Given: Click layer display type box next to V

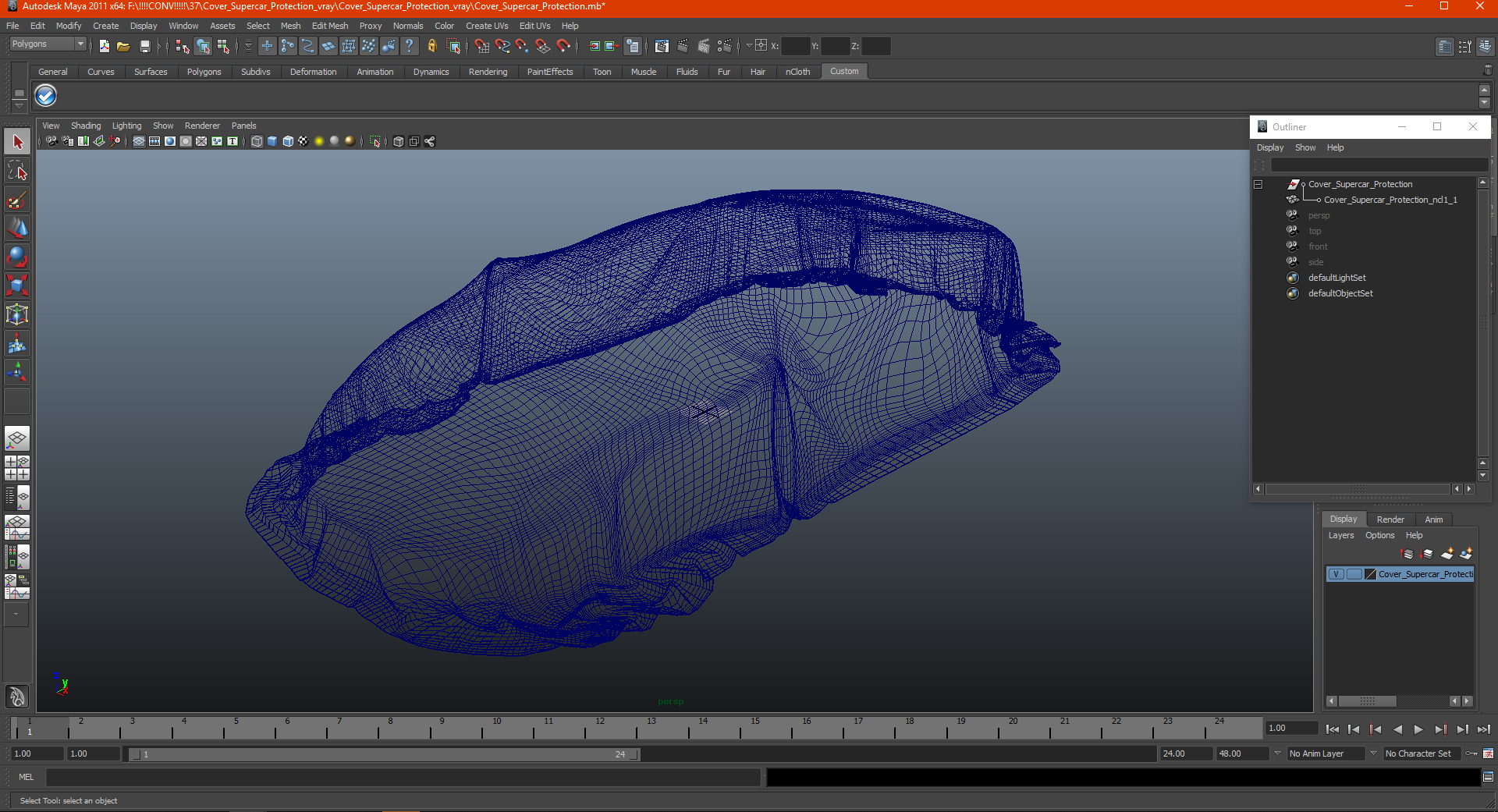Looking at the screenshot, I should 1354,574.
